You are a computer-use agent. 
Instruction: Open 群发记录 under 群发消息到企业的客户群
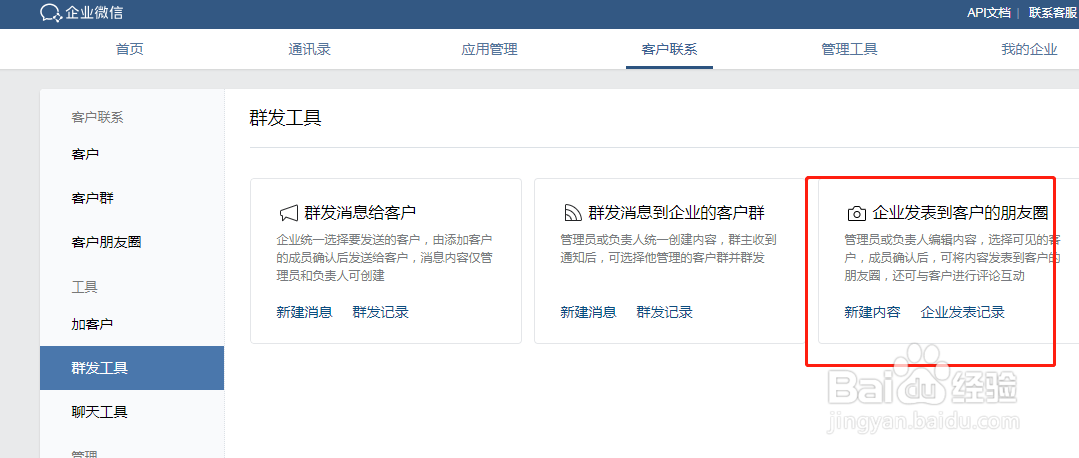point(665,312)
